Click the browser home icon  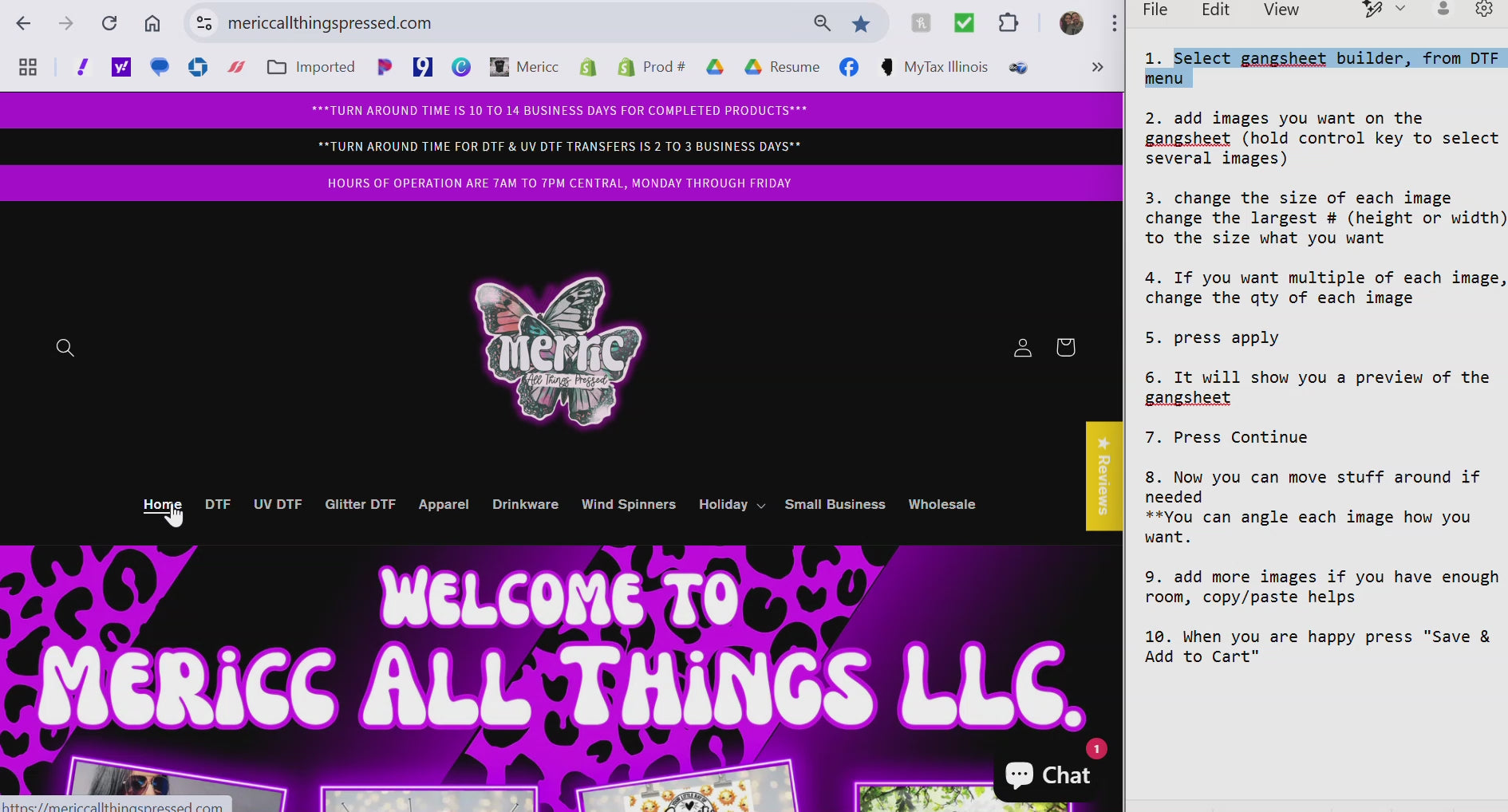[152, 23]
